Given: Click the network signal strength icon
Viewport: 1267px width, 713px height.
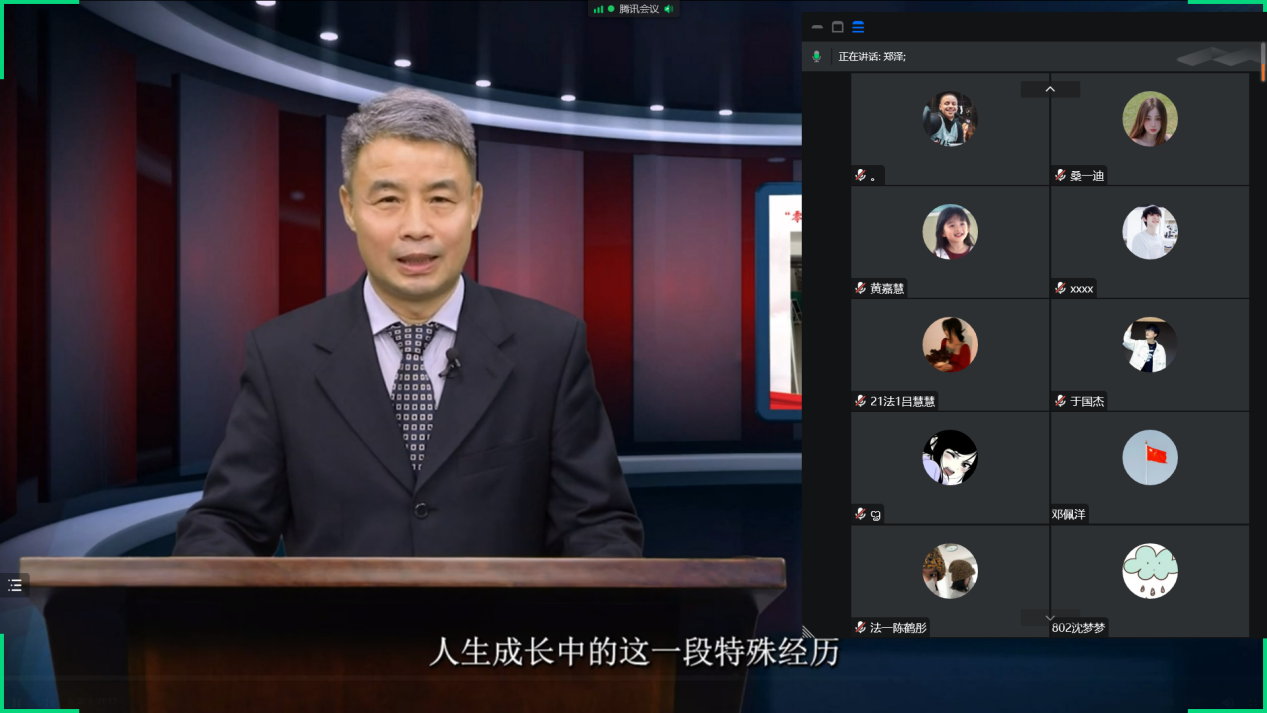Looking at the screenshot, I should pos(598,9).
